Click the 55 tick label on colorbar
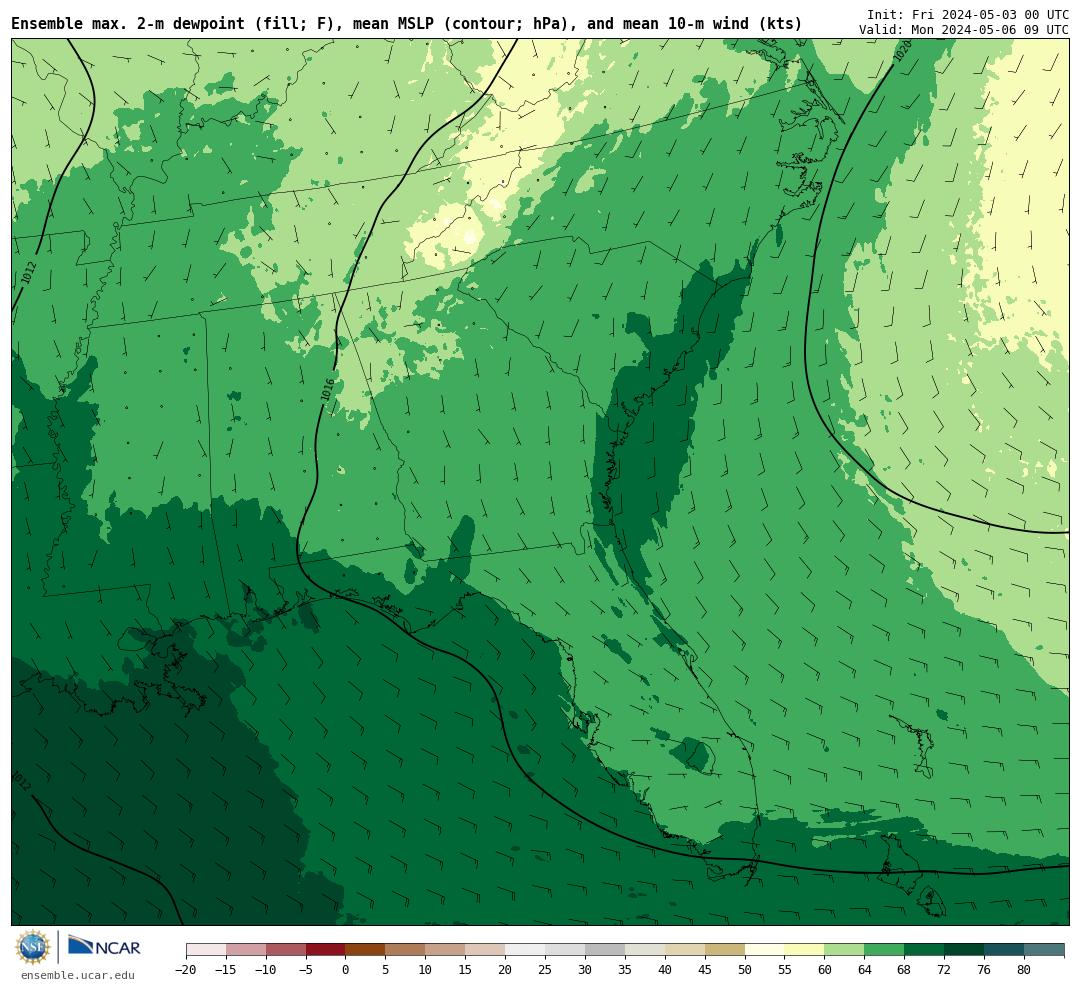This screenshot has width=1080, height=988. pyautogui.click(x=785, y=970)
